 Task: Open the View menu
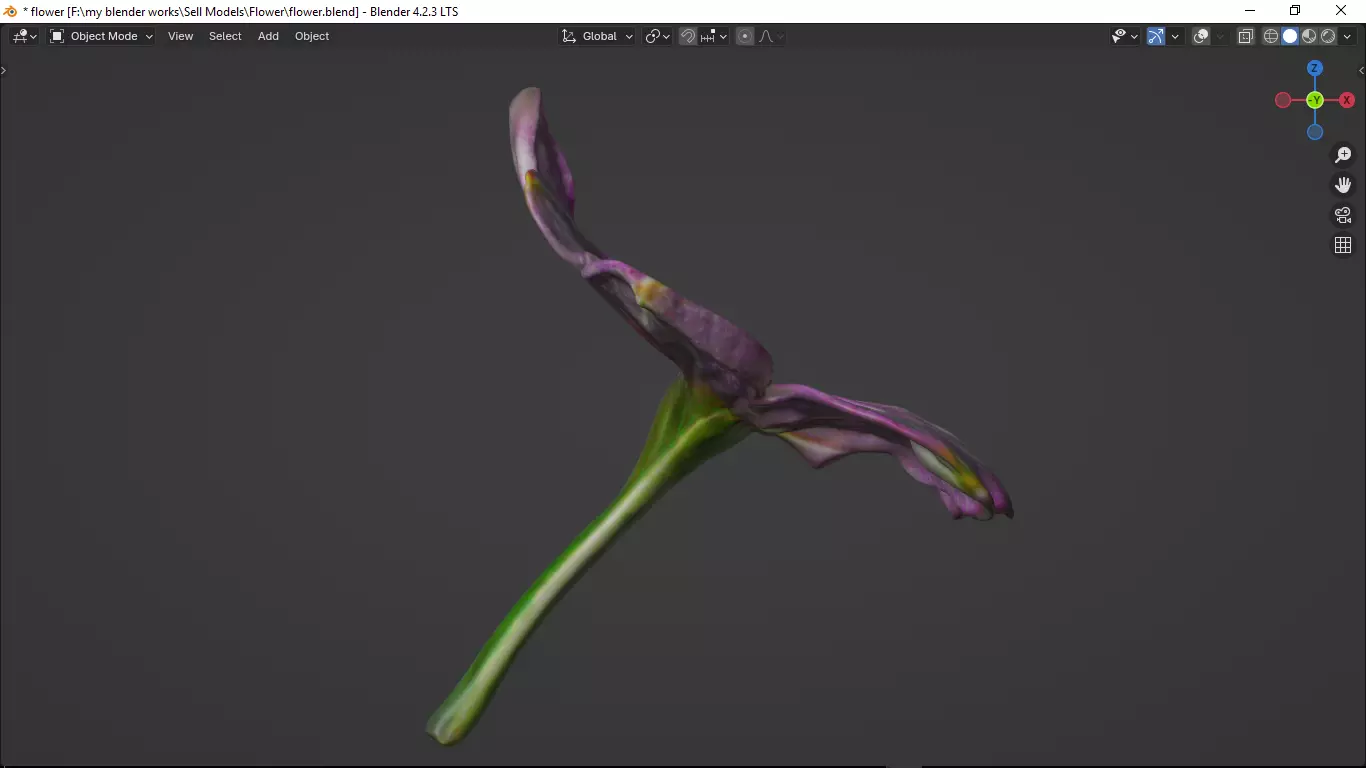pos(180,36)
